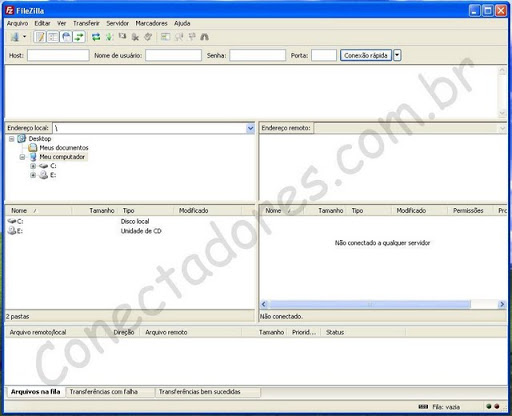Image resolution: width=512 pixels, height=416 pixels.
Task: Click the Porta port field
Action: click(x=324, y=55)
